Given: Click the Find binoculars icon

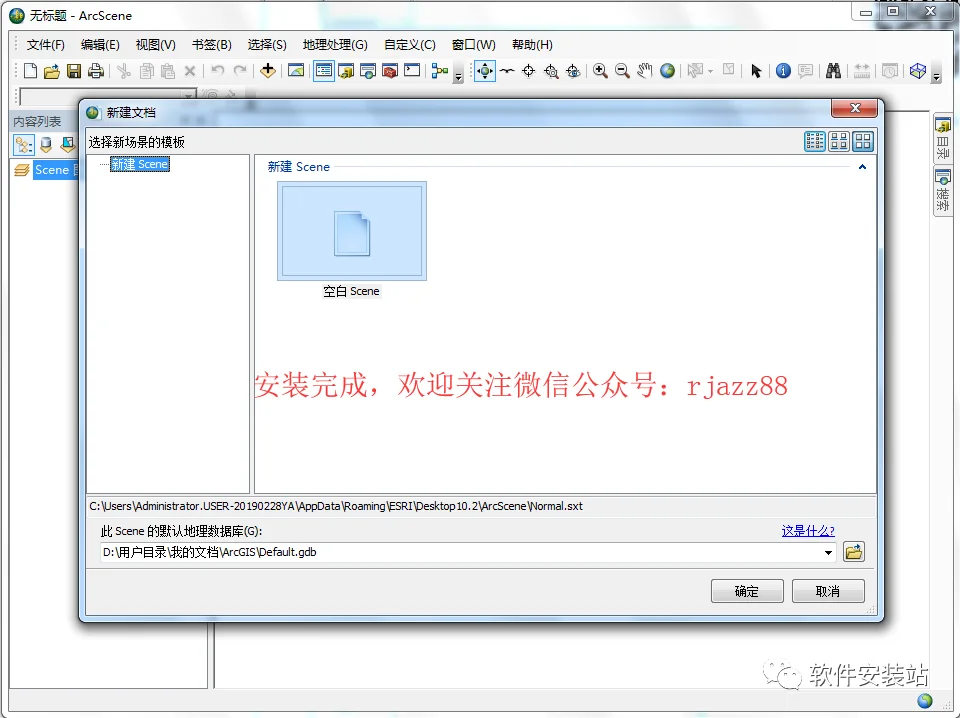Looking at the screenshot, I should click(x=833, y=71).
